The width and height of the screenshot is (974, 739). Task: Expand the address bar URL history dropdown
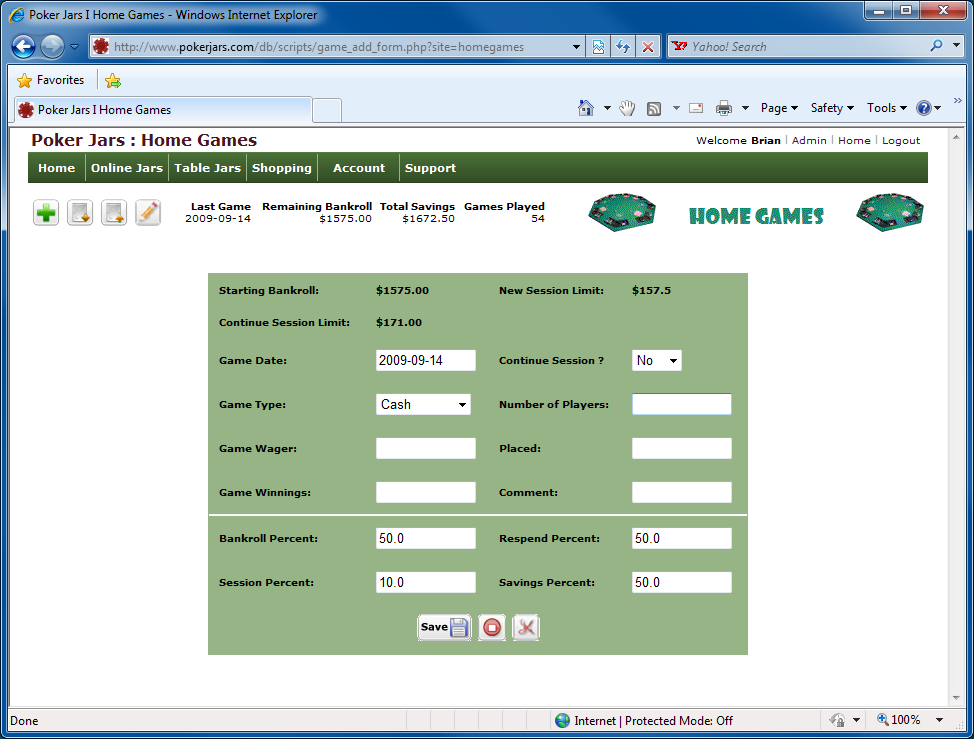[x=576, y=47]
